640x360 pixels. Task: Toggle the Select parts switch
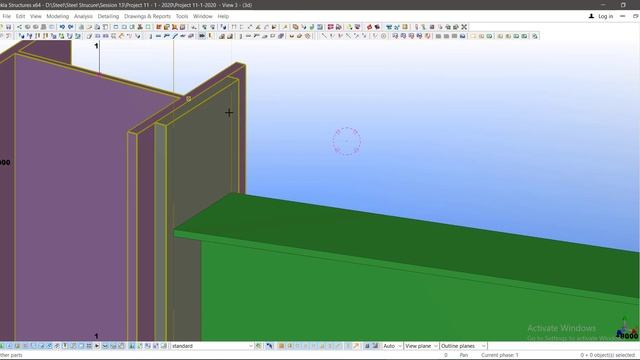pos(18,346)
